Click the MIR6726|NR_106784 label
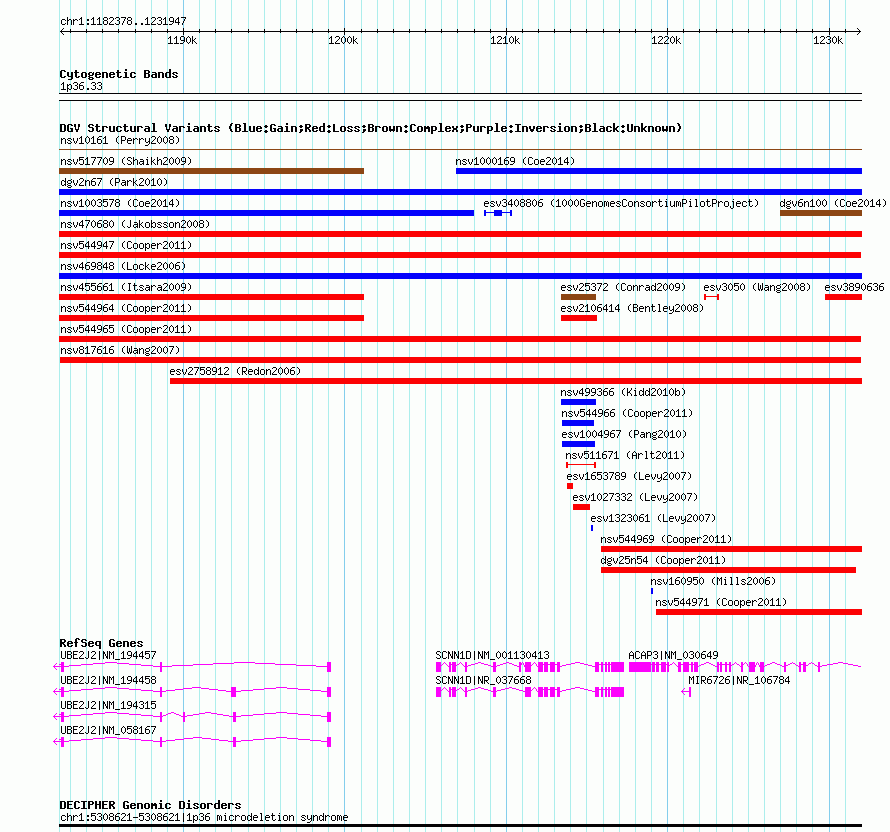890x832 pixels. pos(739,680)
